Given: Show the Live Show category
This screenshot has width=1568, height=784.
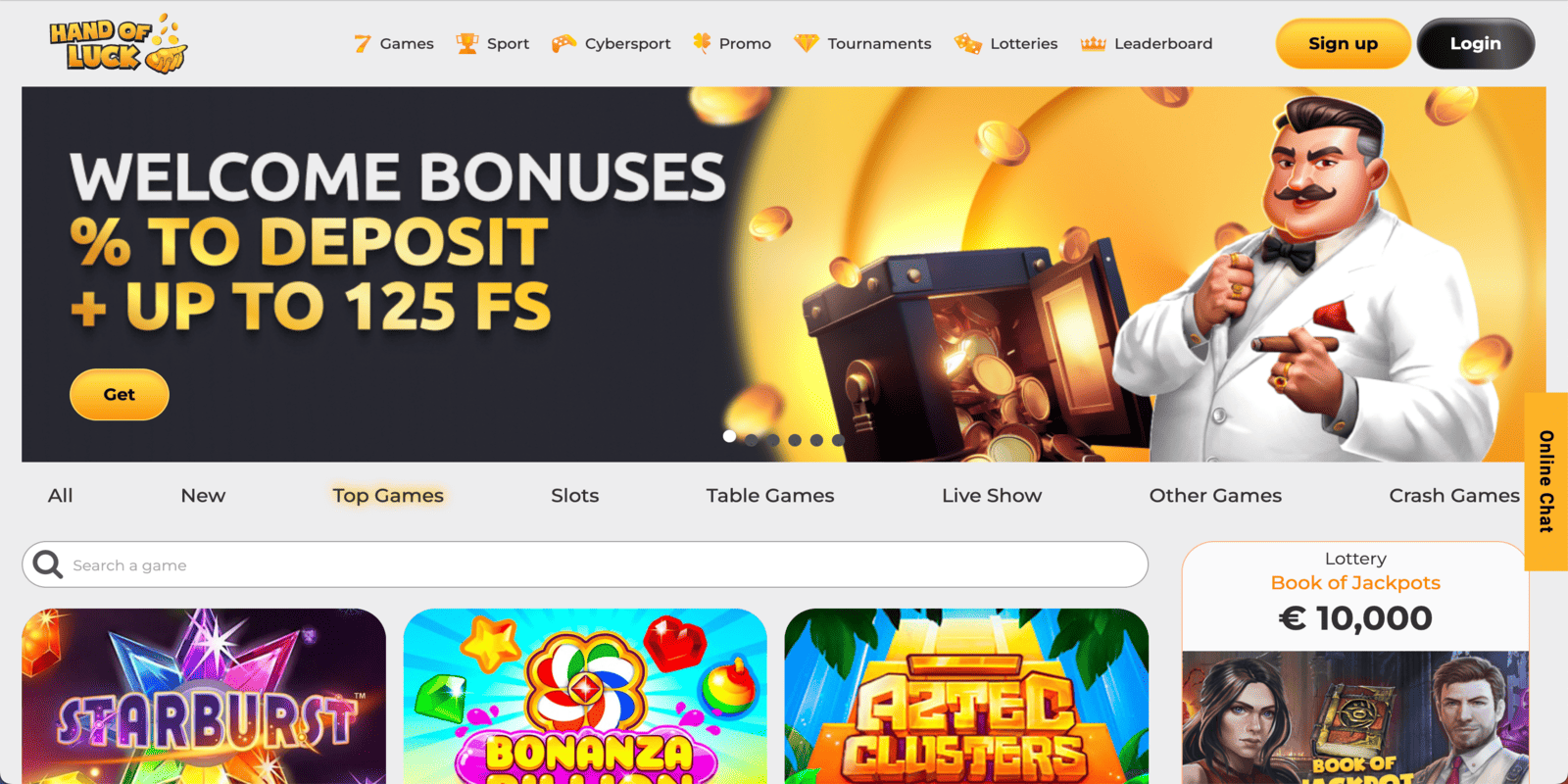Looking at the screenshot, I should click(x=992, y=496).
